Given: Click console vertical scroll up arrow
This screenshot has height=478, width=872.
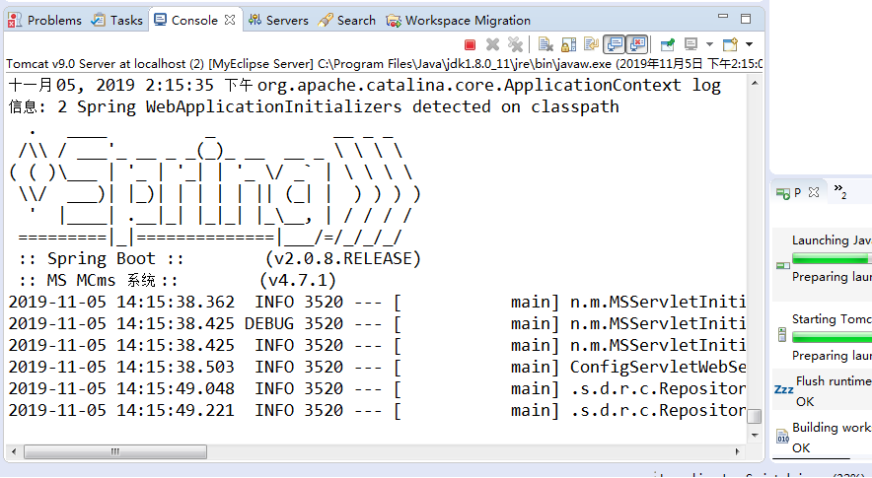Looking at the screenshot, I should click(755, 83).
